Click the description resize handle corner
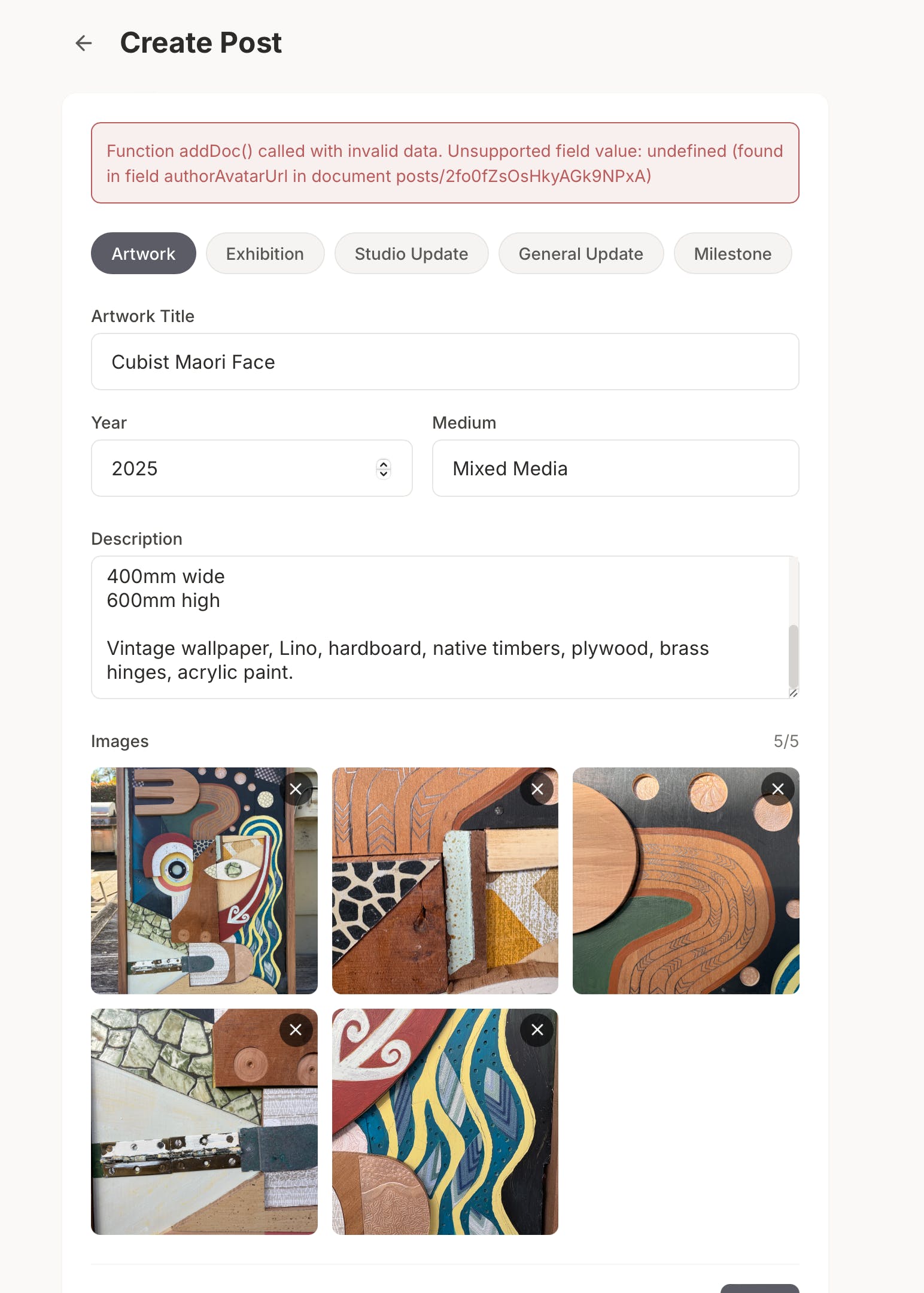 point(794,693)
